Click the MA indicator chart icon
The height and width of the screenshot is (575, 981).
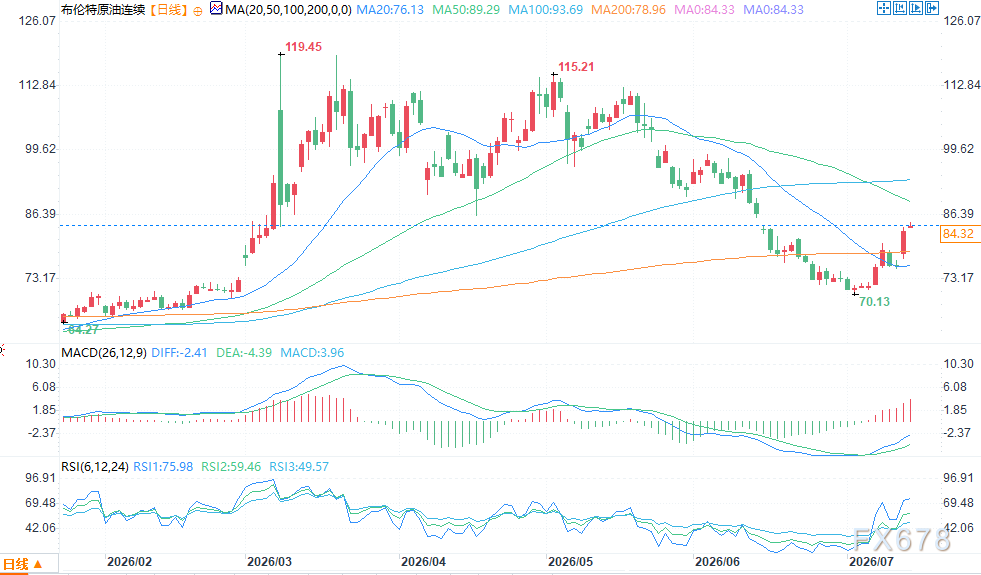coord(216,8)
